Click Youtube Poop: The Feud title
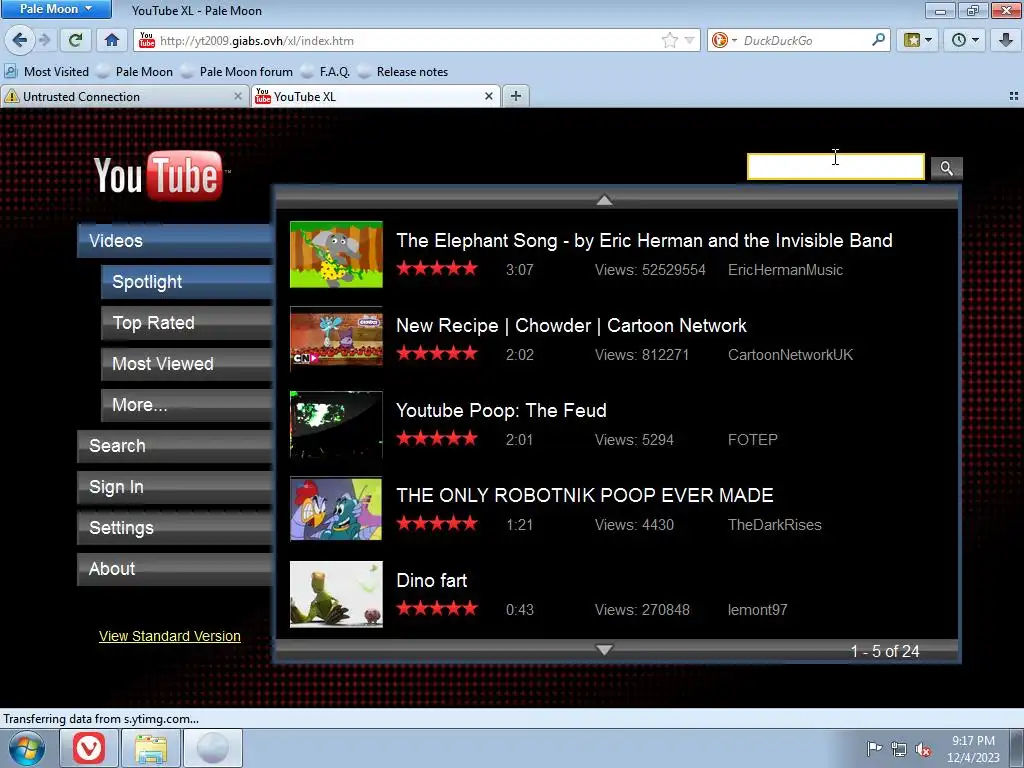The width and height of the screenshot is (1024, 768). tap(501, 410)
